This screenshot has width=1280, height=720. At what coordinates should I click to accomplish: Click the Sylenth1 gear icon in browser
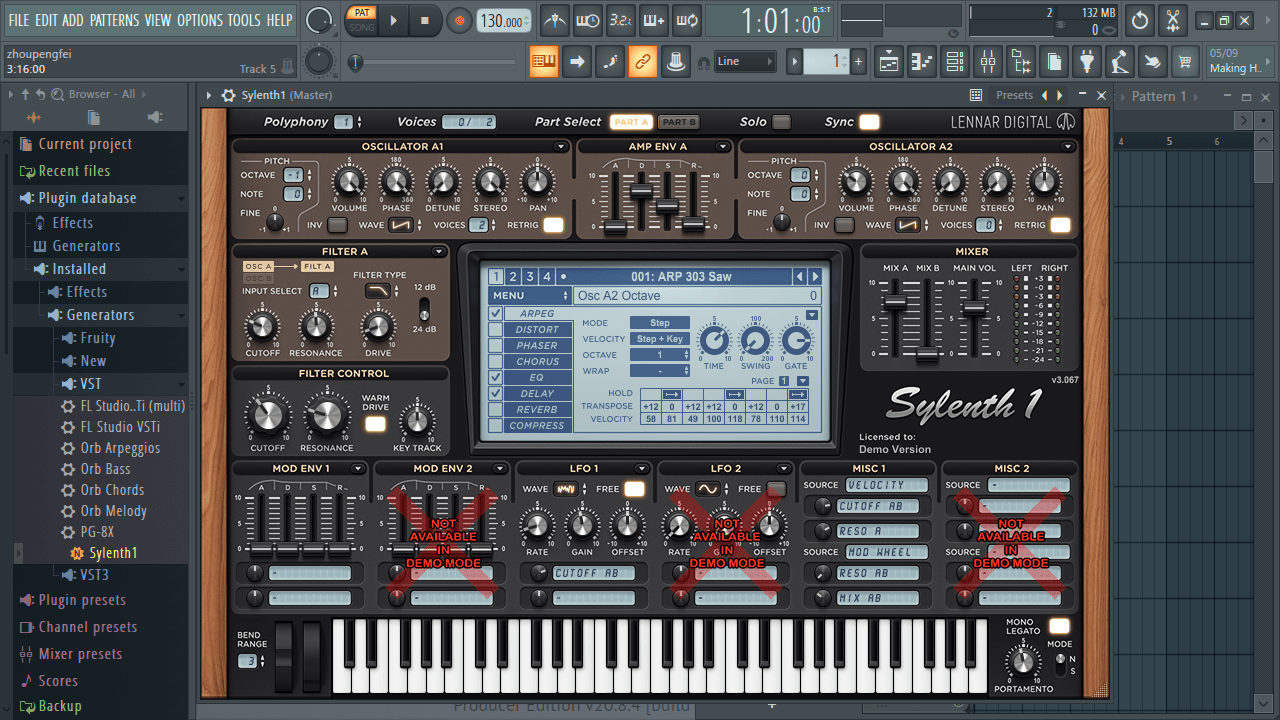[x=77, y=553]
